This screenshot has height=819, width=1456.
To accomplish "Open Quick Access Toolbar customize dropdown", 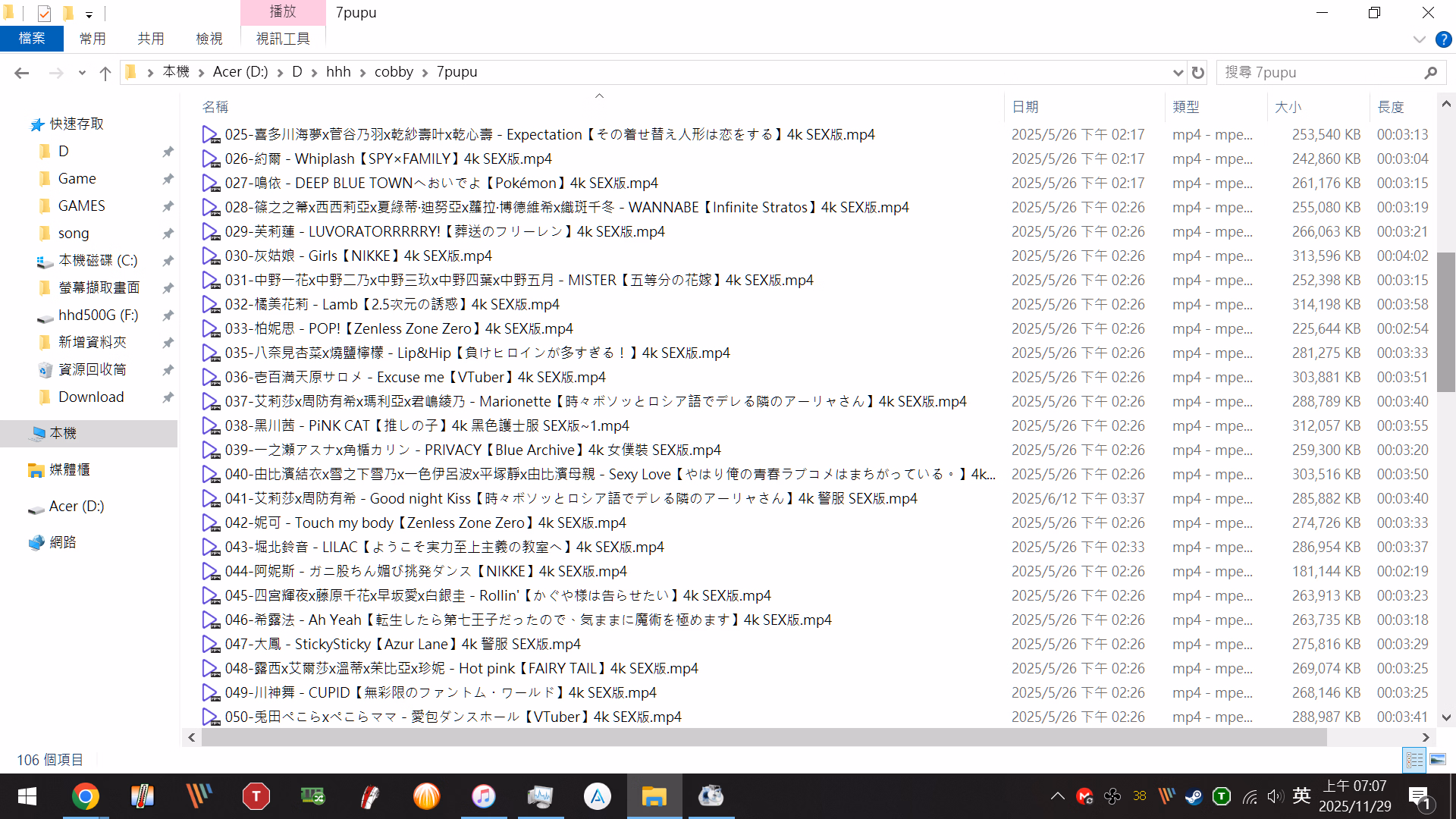I will click(89, 14).
